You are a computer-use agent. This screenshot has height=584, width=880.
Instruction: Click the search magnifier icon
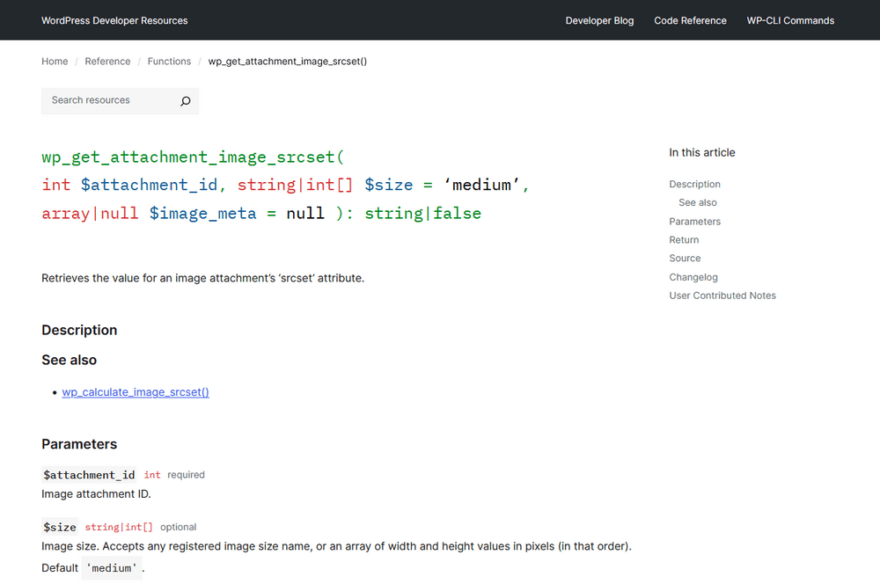click(185, 101)
